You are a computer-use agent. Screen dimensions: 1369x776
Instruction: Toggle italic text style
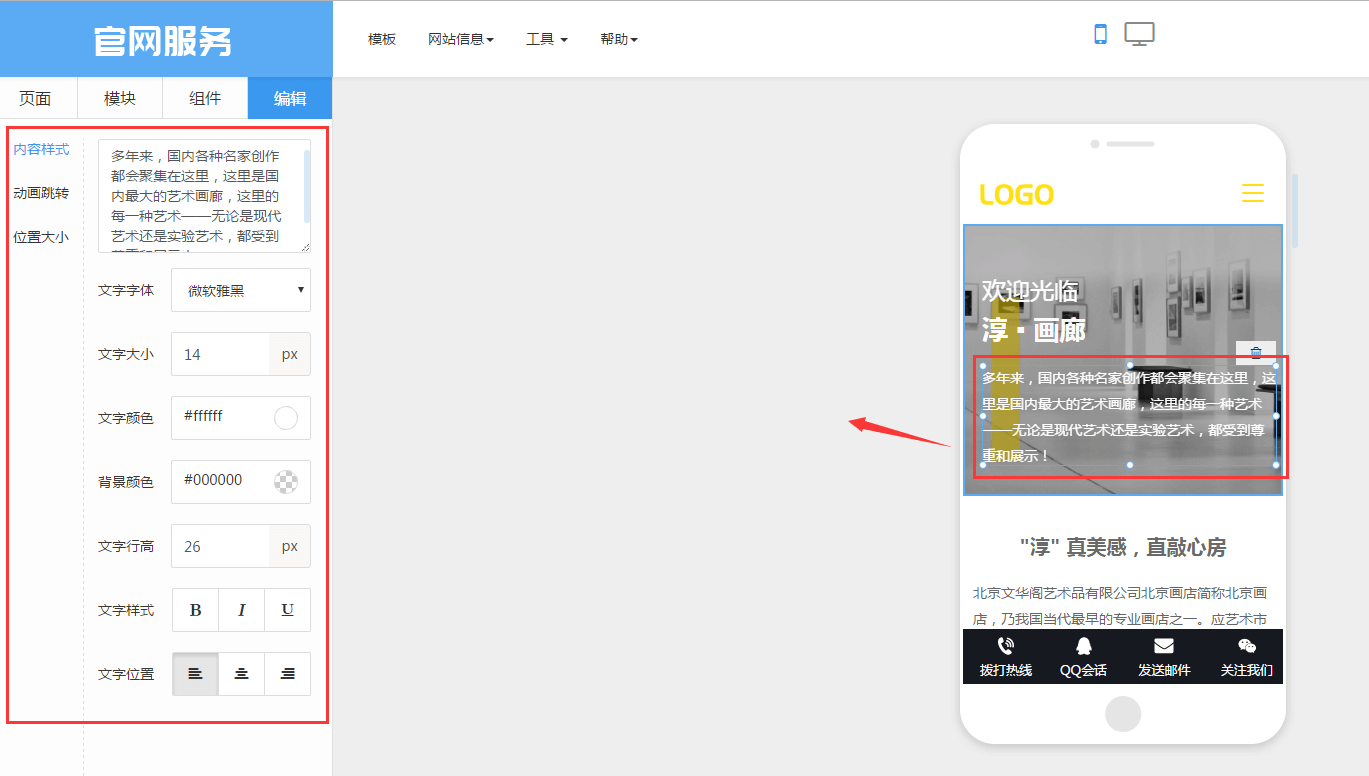coord(242,610)
